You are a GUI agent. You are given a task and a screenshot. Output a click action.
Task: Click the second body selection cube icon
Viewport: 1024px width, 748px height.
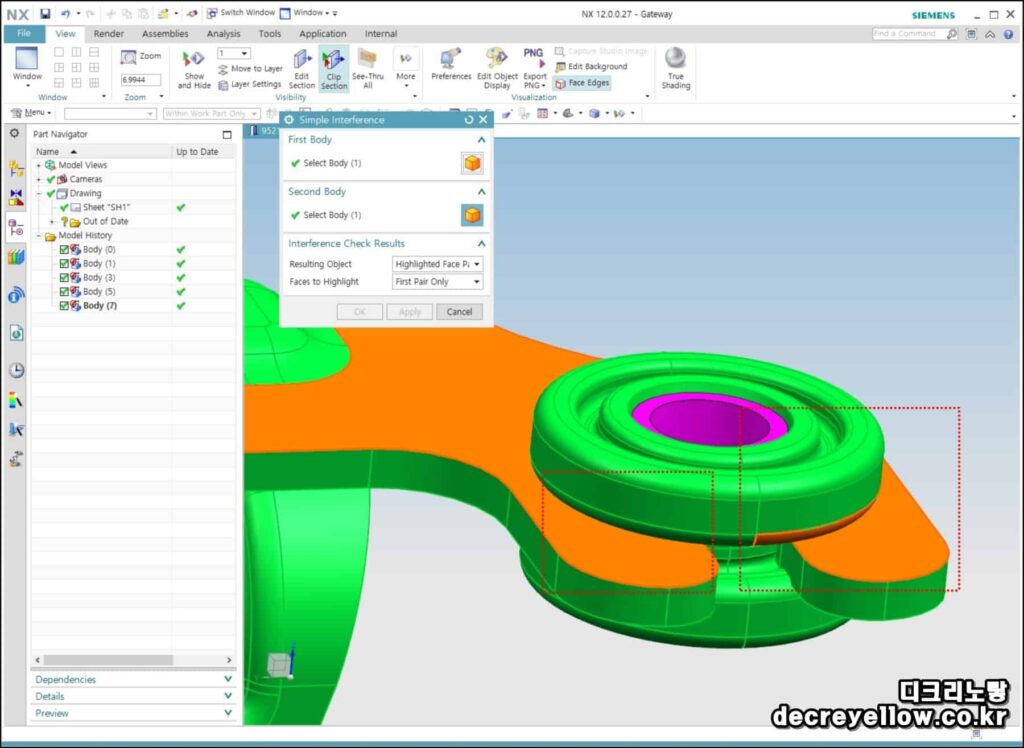472,215
